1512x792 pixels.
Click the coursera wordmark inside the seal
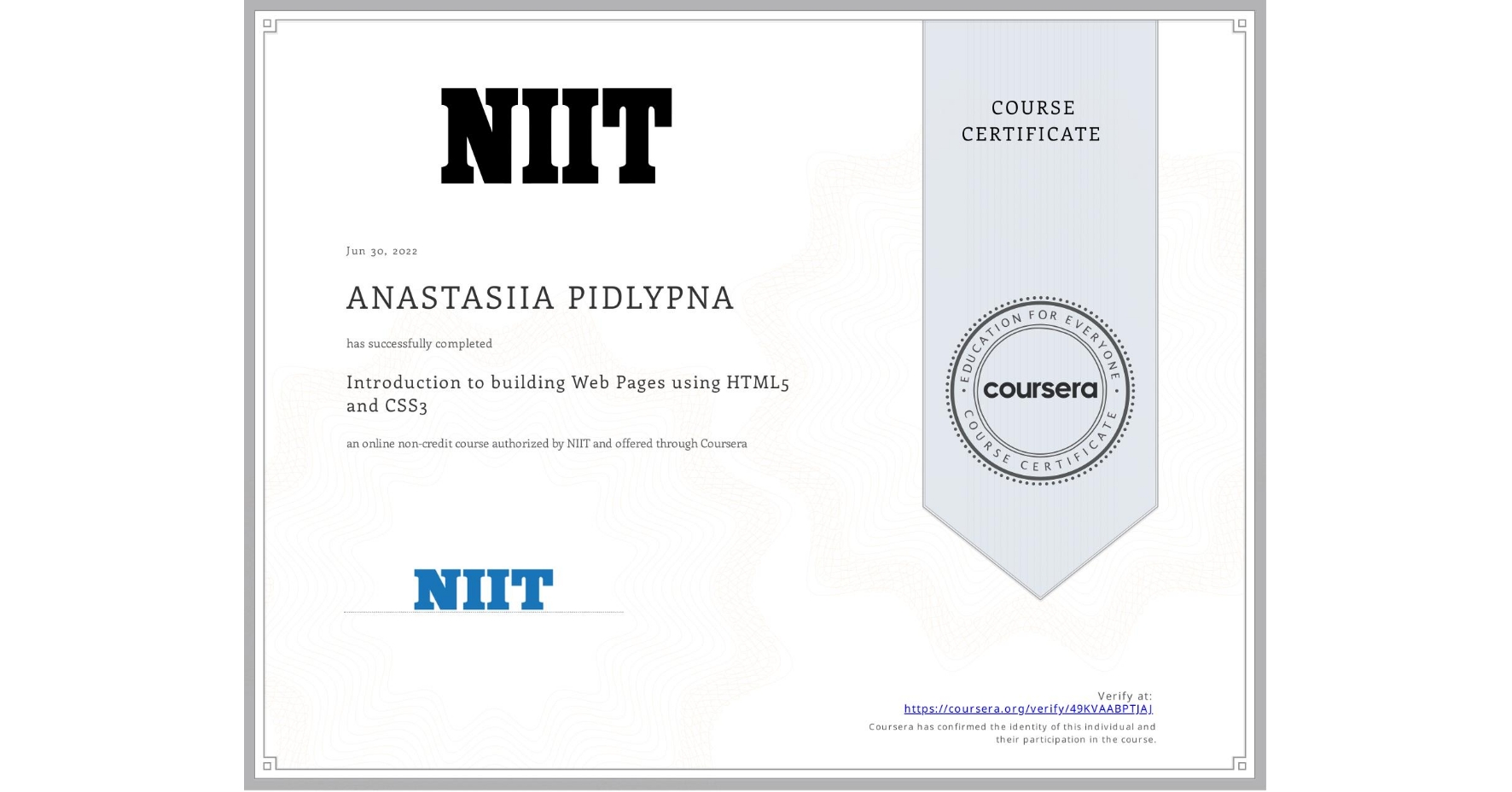(1040, 390)
